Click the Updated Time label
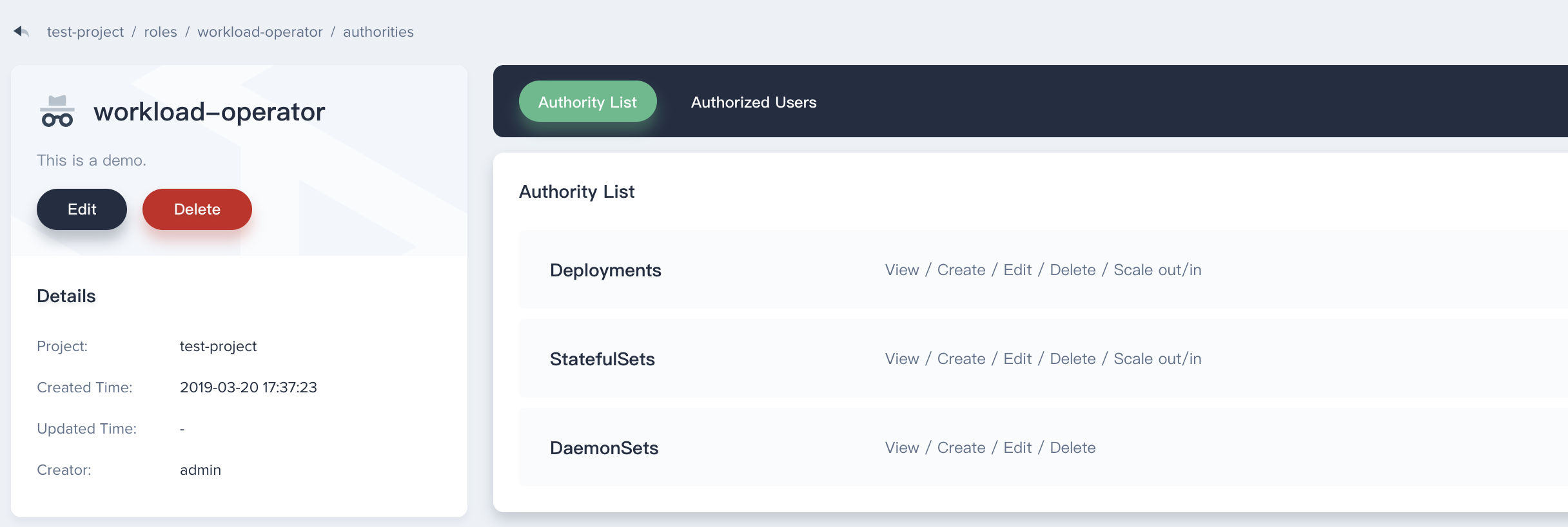 pos(87,428)
